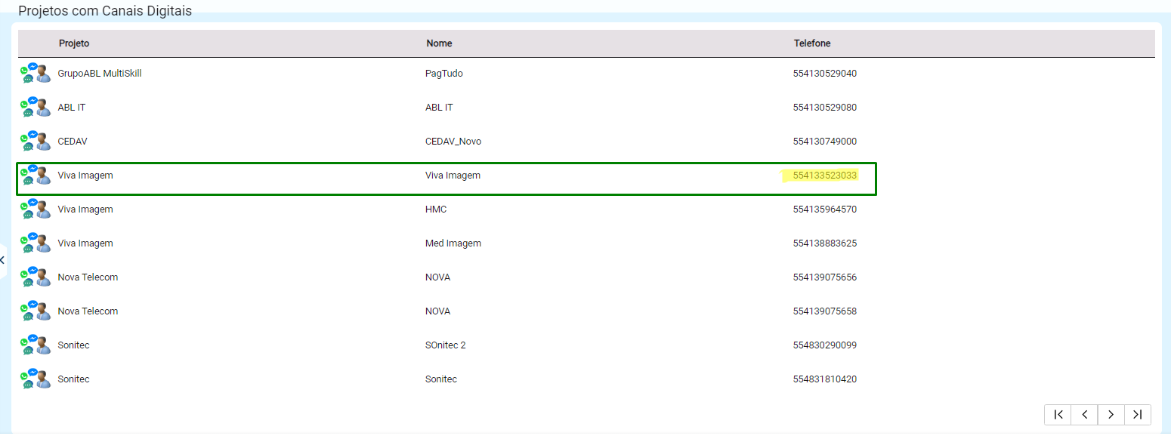Sort by the Projeto column header

(x=74, y=43)
